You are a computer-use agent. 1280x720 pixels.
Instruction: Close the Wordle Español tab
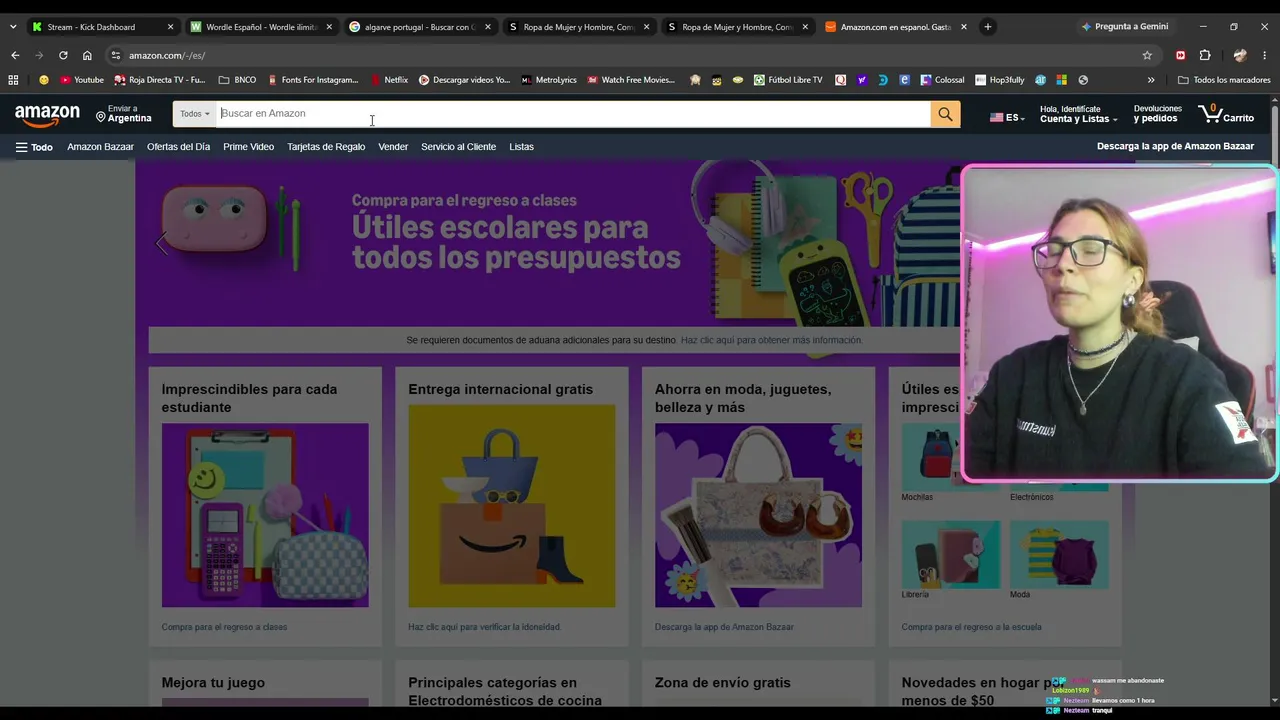coord(329,27)
